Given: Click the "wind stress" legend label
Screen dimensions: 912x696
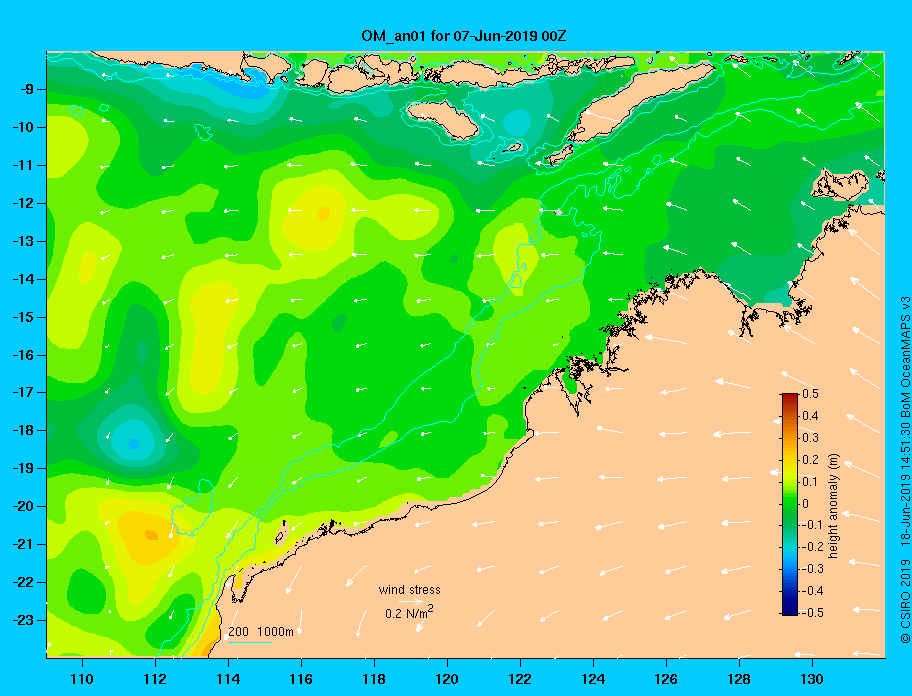Looking at the screenshot, I should click(x=409, y=590).
